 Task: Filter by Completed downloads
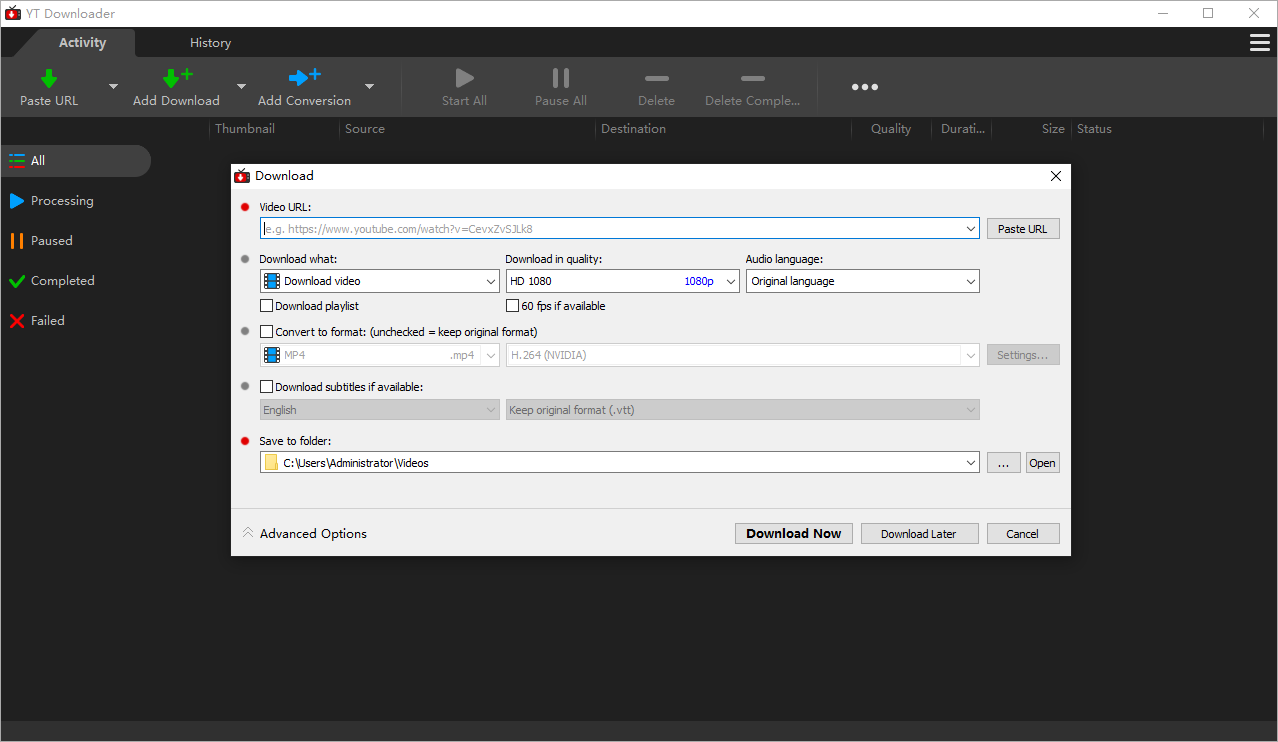(62, 281)
